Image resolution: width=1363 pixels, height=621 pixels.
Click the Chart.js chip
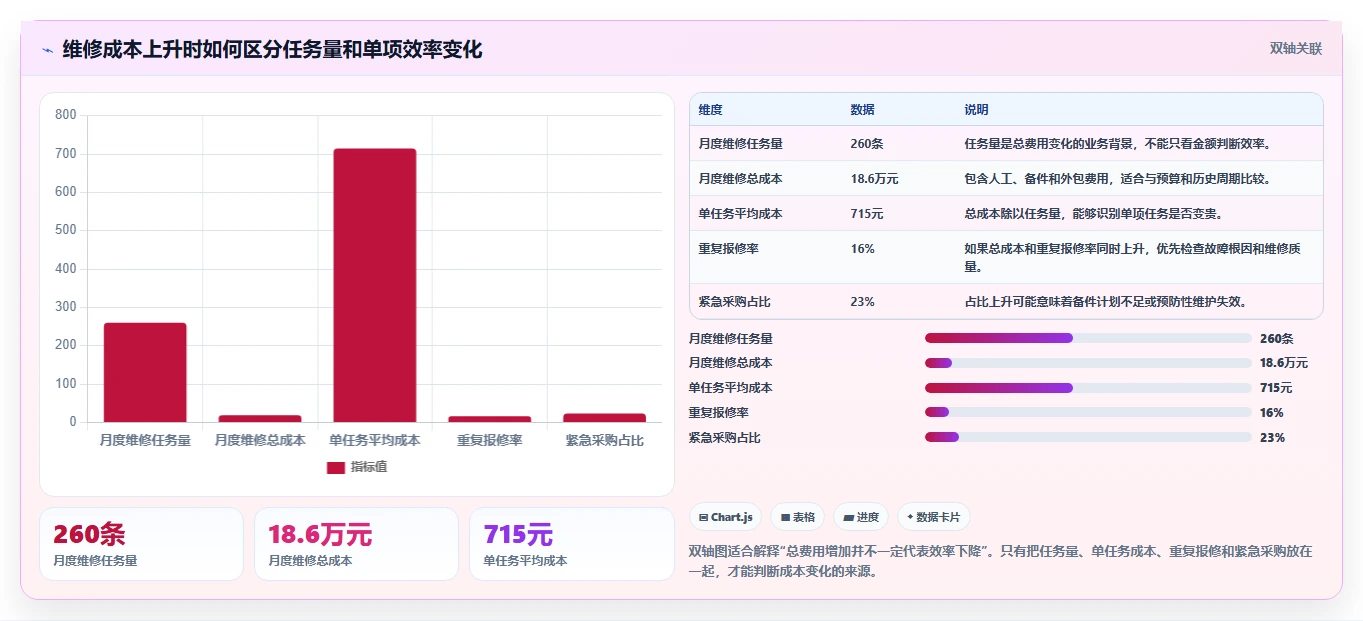[725, 517]
